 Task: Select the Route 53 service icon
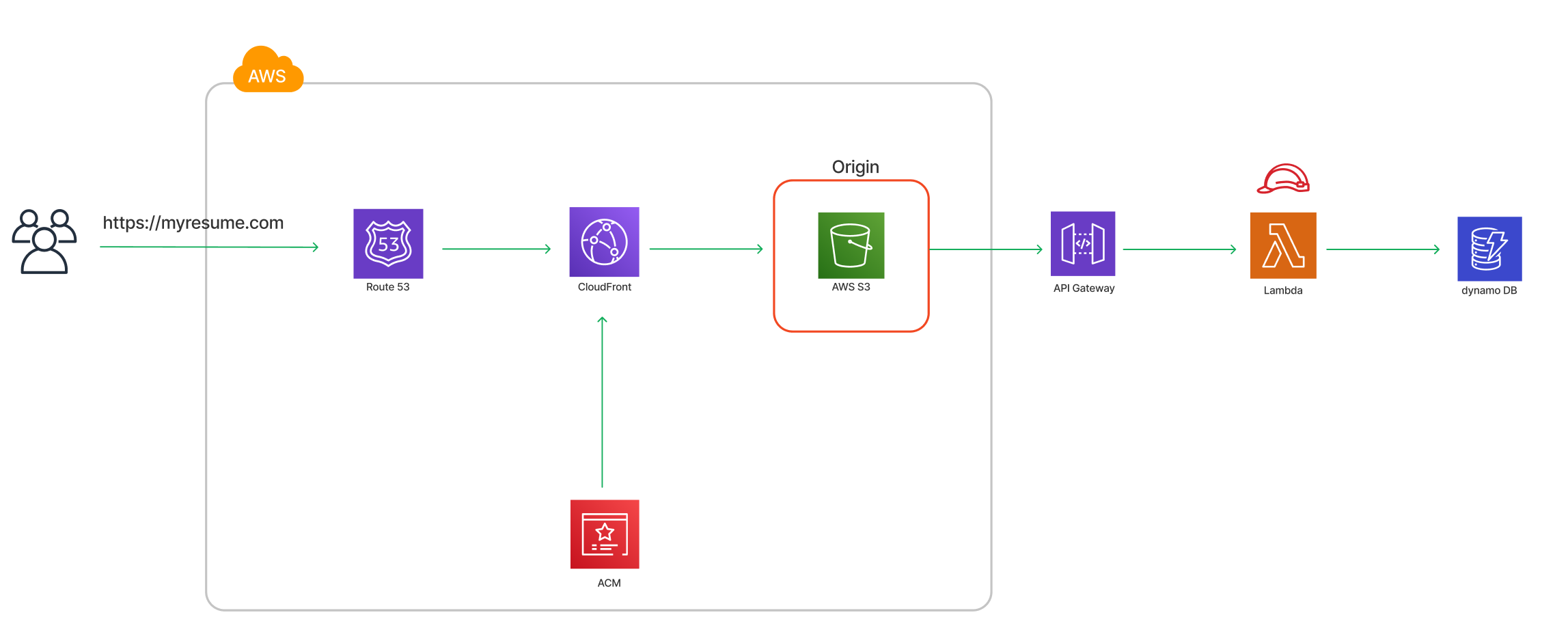click(388, 243)
